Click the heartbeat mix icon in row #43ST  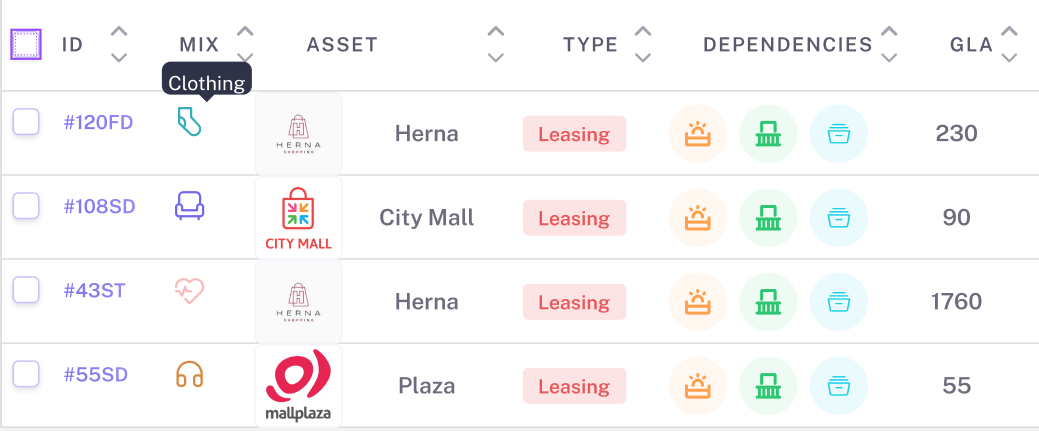pyautogui.click(x=189, y=290)
